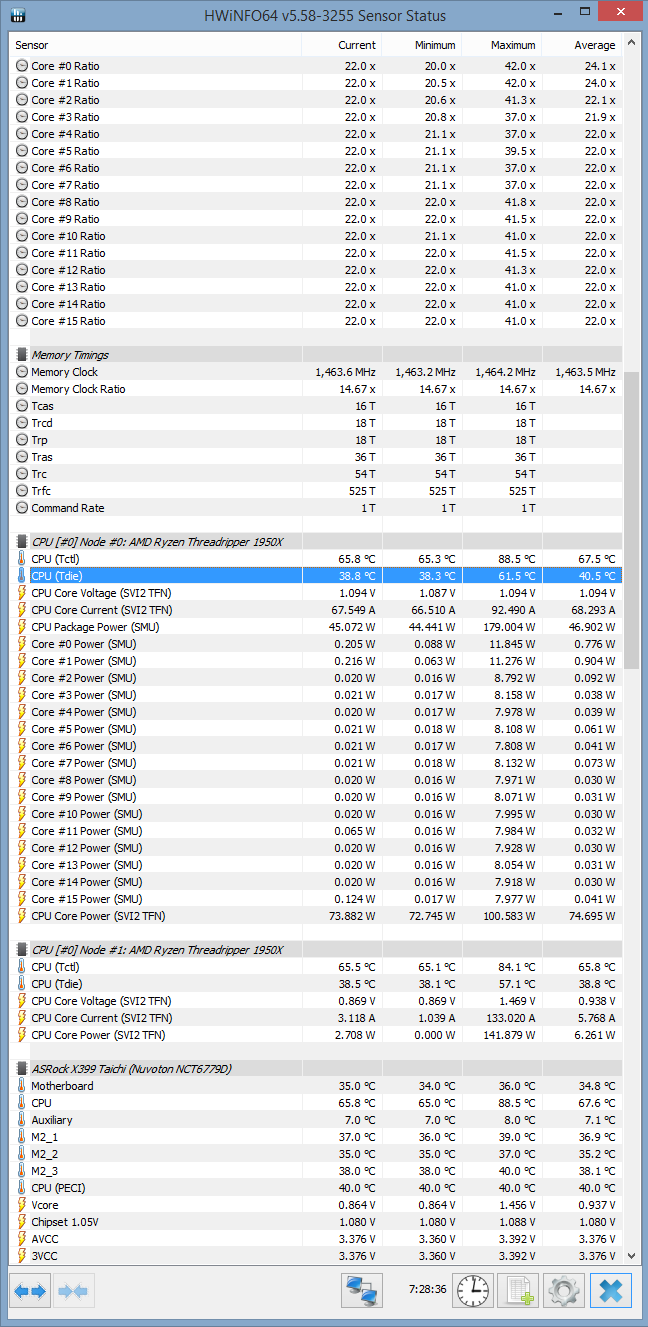Select the highlighted CPU (Tdie) row in Node #0

(316, 576)
